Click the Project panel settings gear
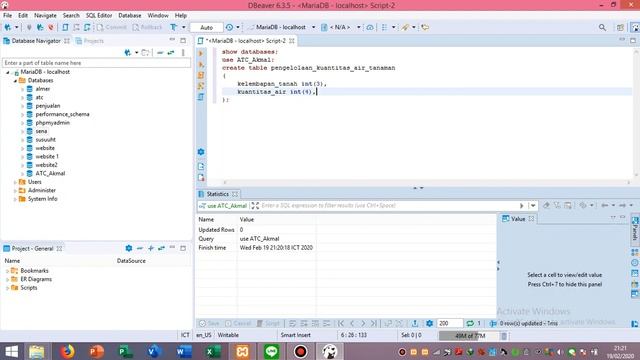 click(x=129, y=248)
